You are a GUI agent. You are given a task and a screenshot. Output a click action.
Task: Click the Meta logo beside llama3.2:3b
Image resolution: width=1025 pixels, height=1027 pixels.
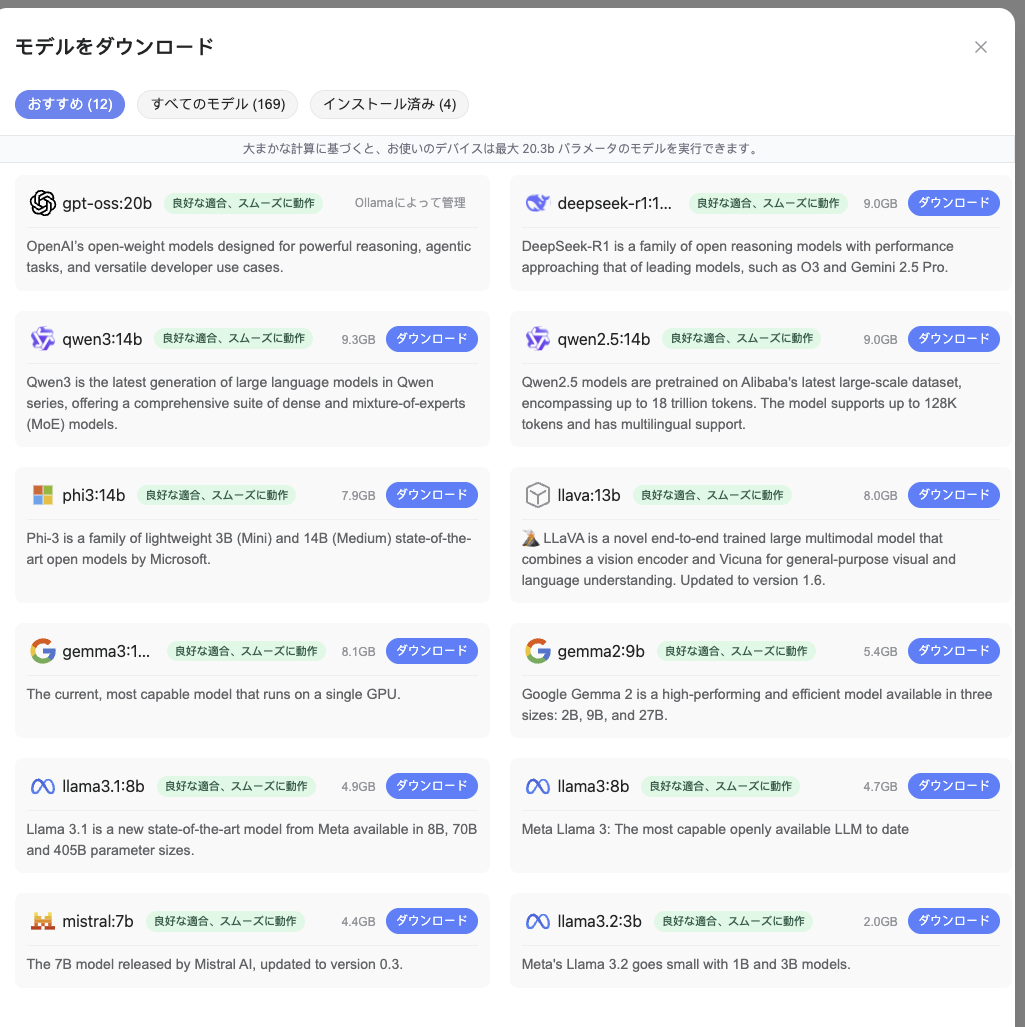(538, 921)
